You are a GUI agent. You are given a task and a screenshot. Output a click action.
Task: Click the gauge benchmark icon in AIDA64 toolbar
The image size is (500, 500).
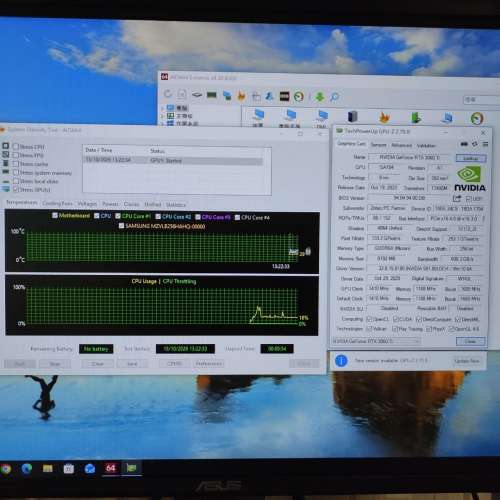tap(299, 97)
